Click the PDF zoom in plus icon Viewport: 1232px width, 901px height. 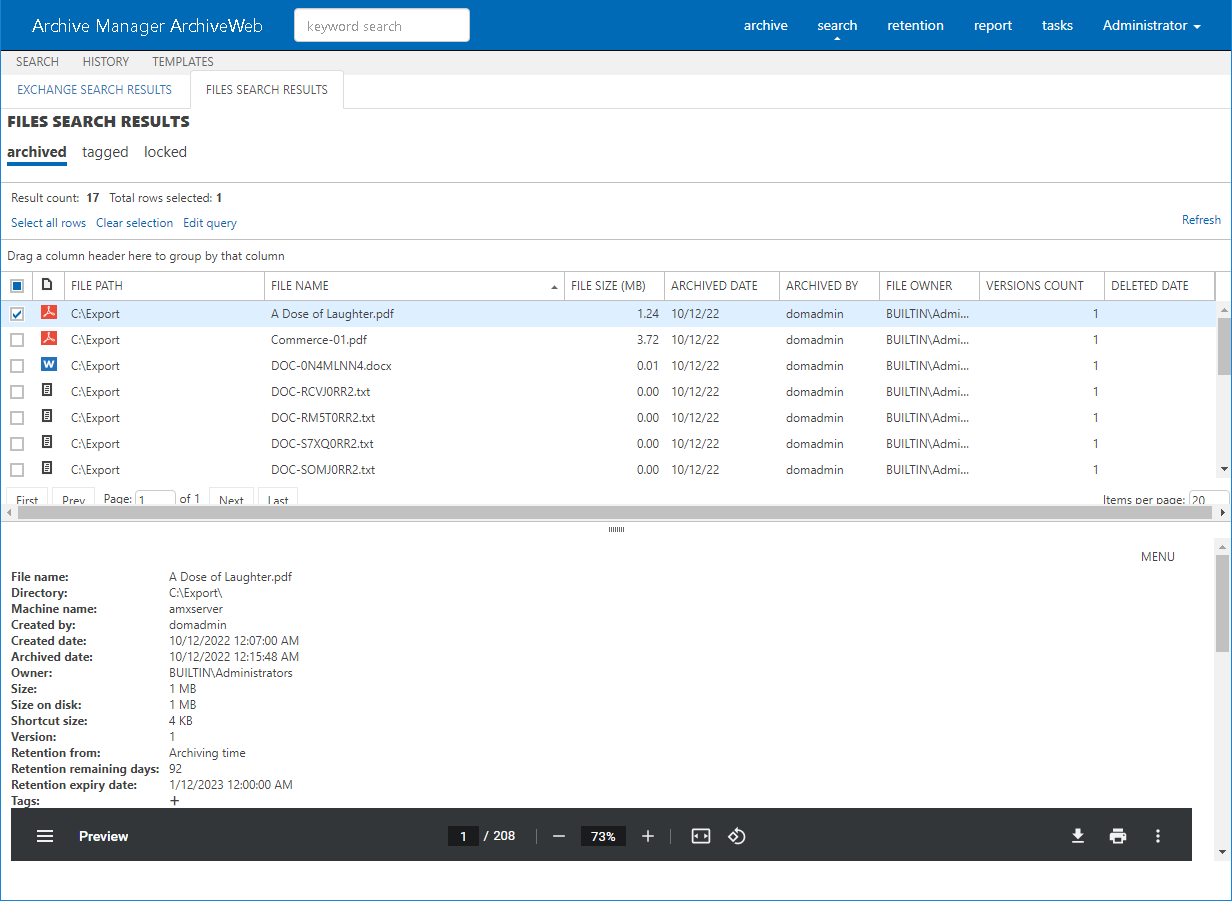(x=648, y=836)
